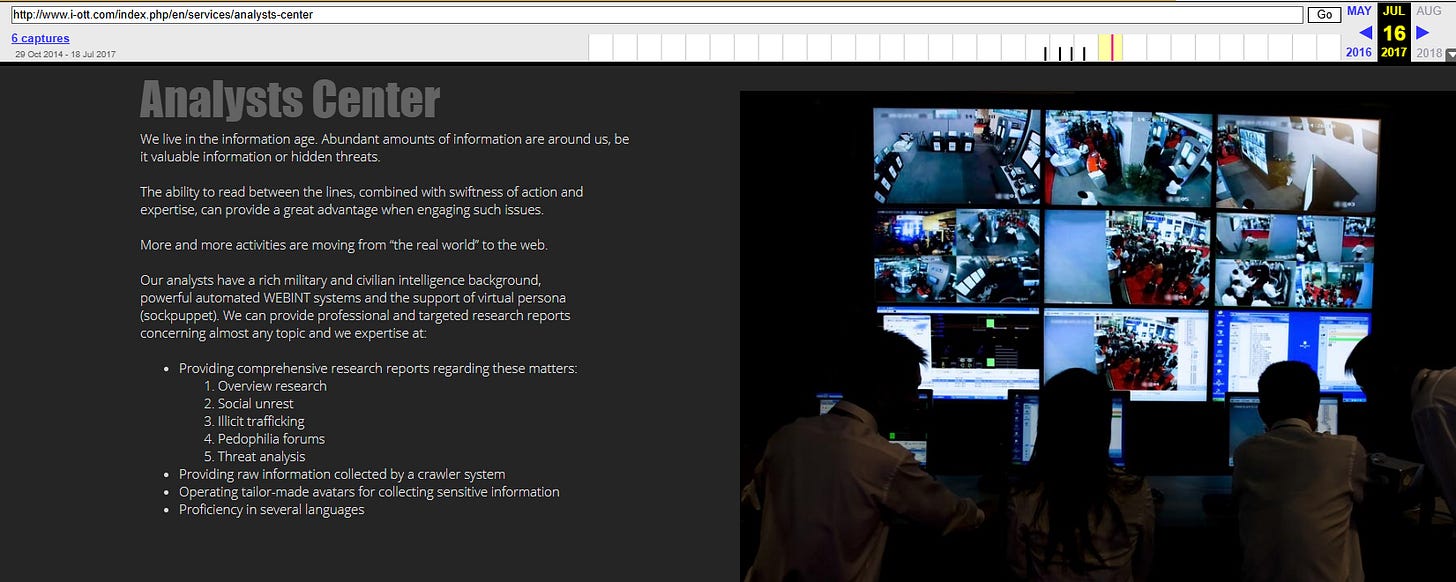This screenshot has height=582, width=1456.
Task: Click "Proficiency in several languages" bullet
Action: click(x=272, y=510)
